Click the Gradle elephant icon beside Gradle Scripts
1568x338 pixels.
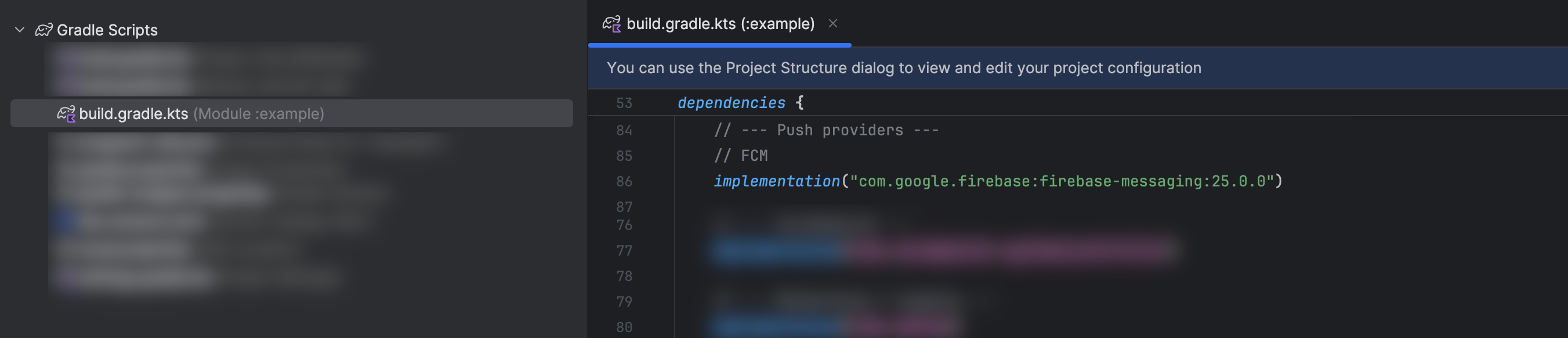tap(44, 30)
